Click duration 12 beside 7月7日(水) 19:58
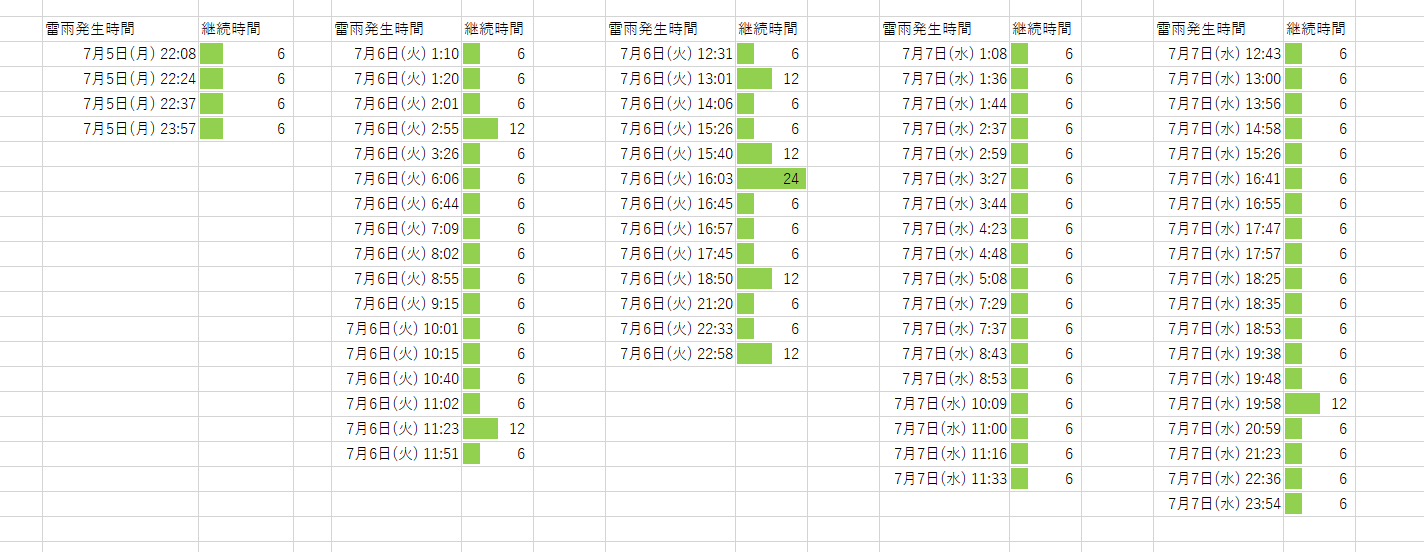This screenshot has height=552, width=1424. (1319, 404)
